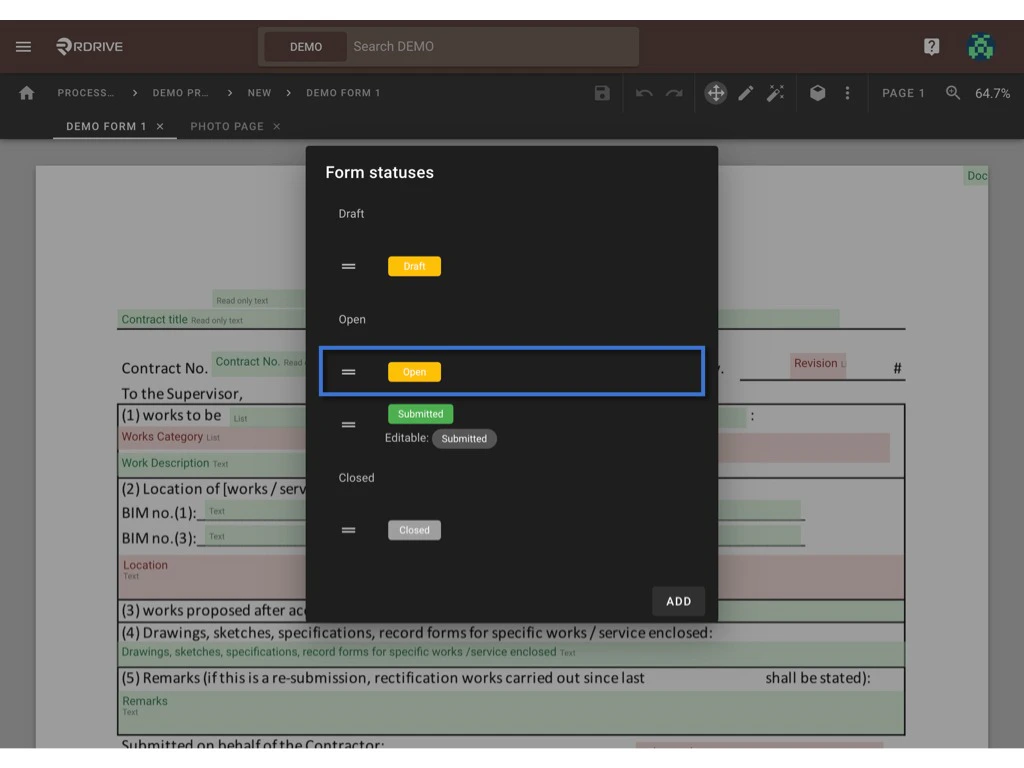Open the layers cube panel
Screen dimensions: 1024x768
817,92
